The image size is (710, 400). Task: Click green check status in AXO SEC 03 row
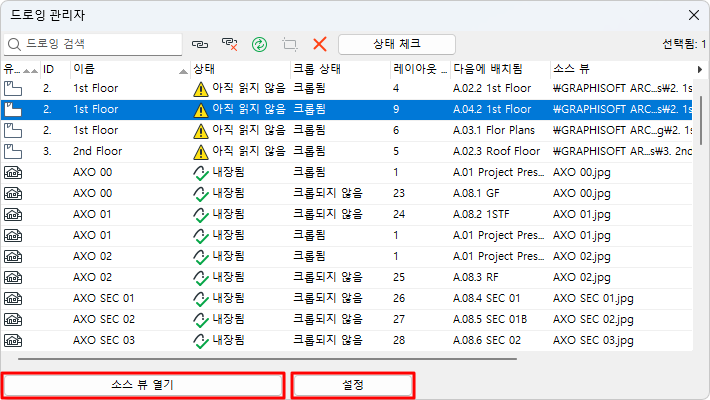pos(201,341)
